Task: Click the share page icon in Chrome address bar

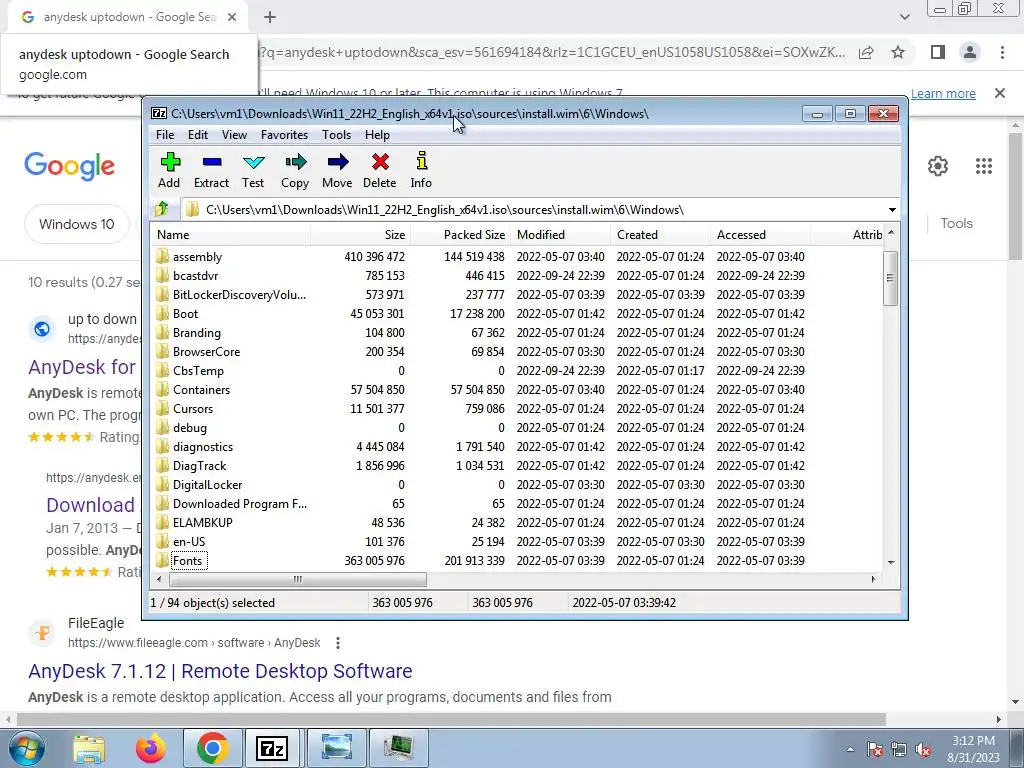Action: 866,52
